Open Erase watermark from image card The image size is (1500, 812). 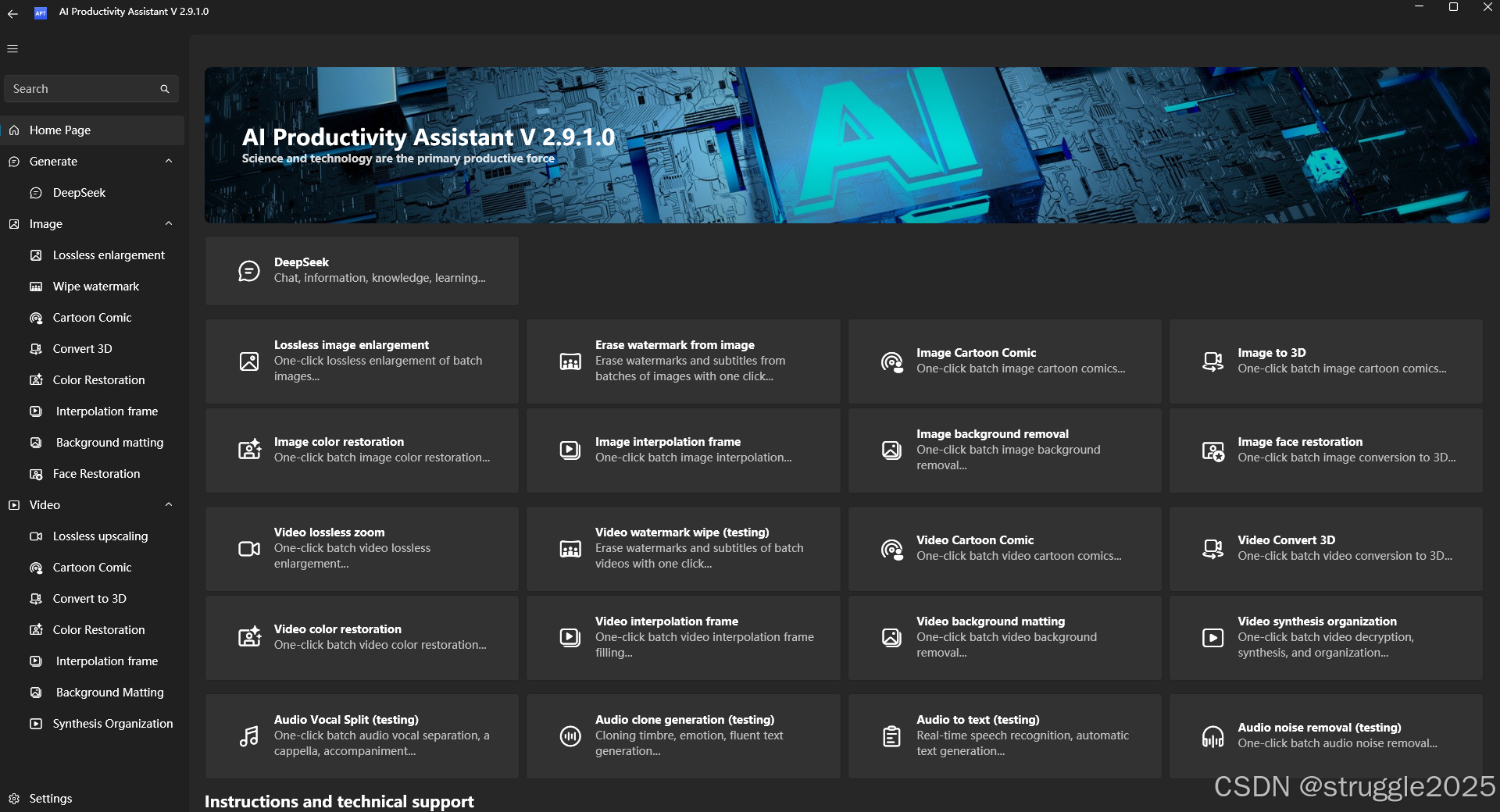(x=684, y=361)
